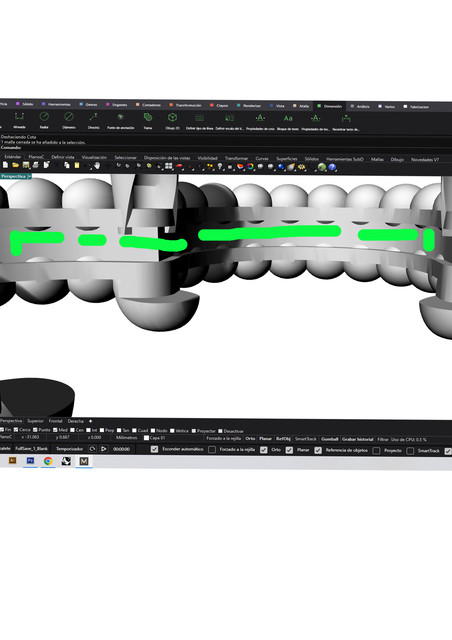Open the Gemas ribbon tab
452x640 pixels.
tap(88, 104)
